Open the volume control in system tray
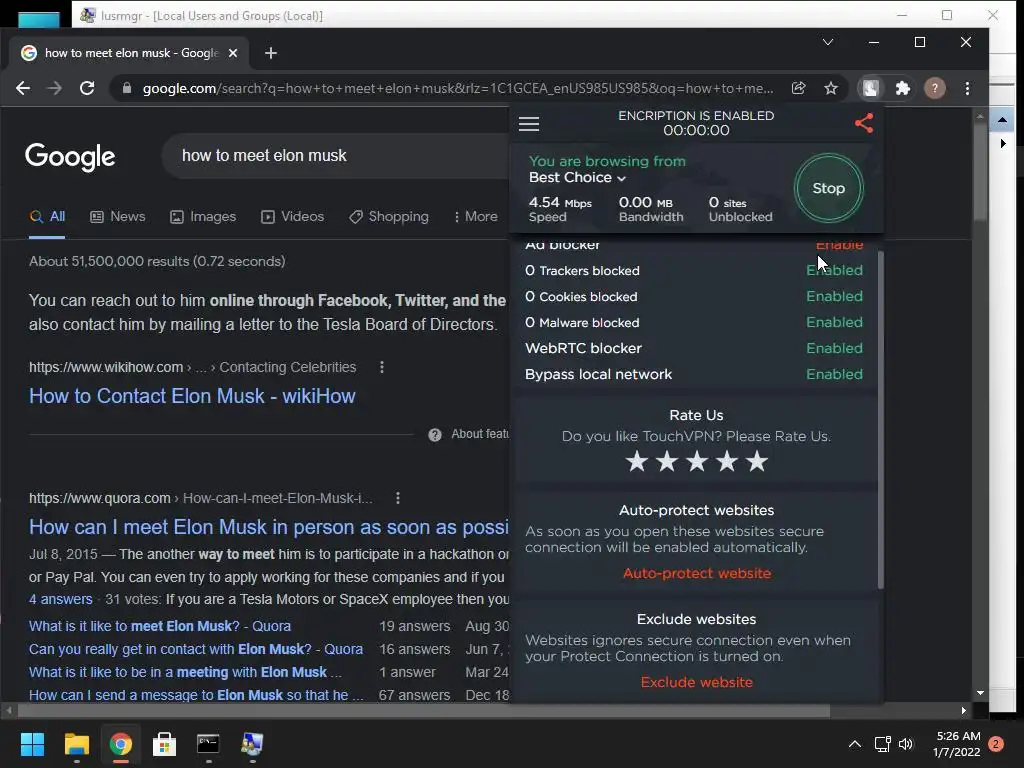 tap(906, 744)
